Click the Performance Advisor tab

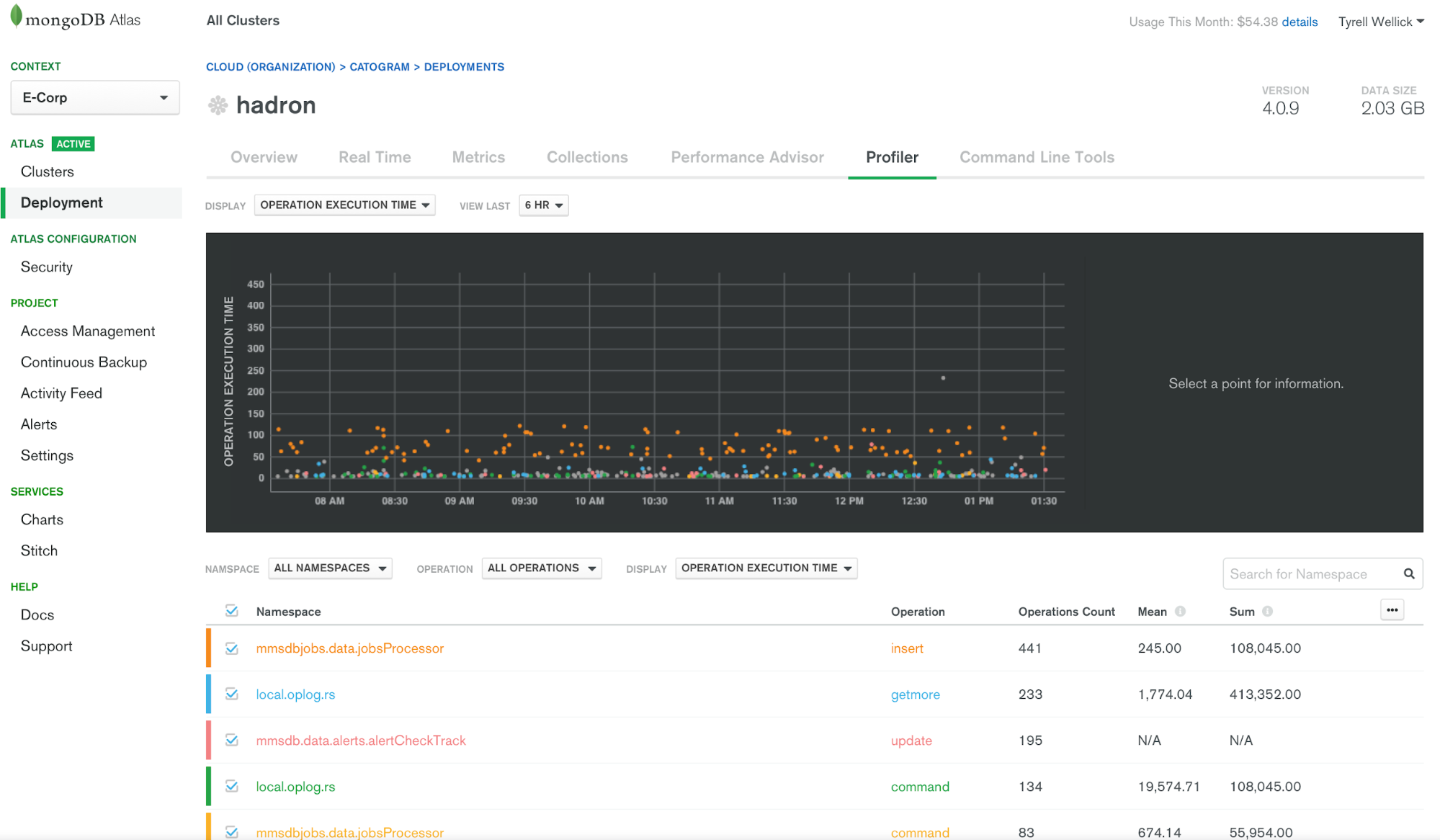pos(747,157)
